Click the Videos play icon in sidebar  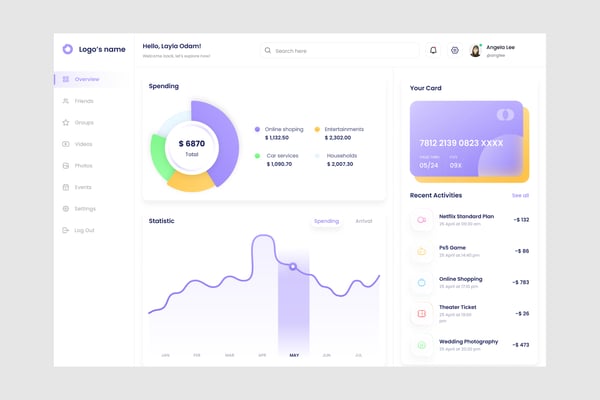[66, 144]
